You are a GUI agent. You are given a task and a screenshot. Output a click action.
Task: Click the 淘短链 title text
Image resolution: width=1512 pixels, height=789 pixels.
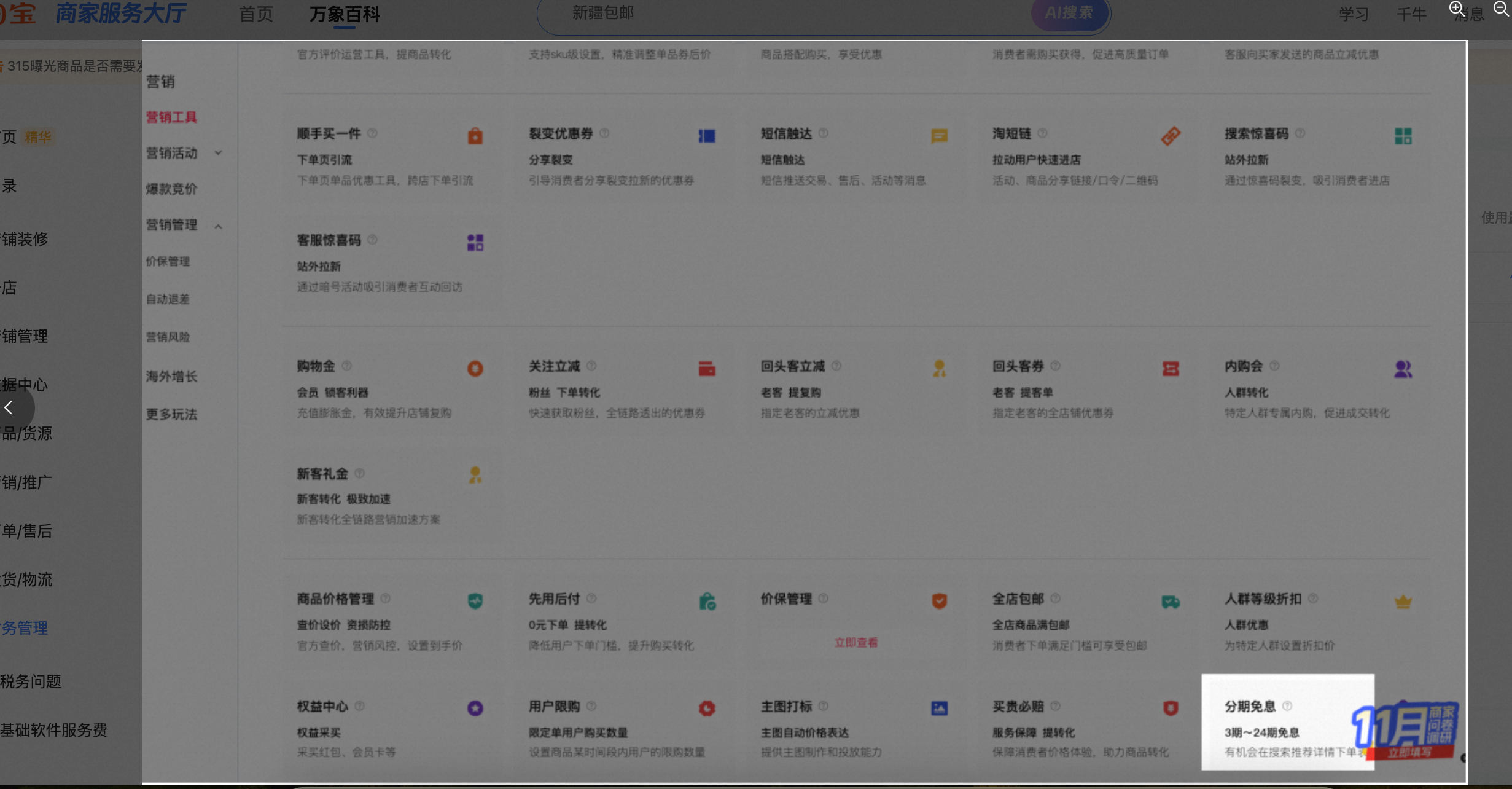tap(1012, 133)
